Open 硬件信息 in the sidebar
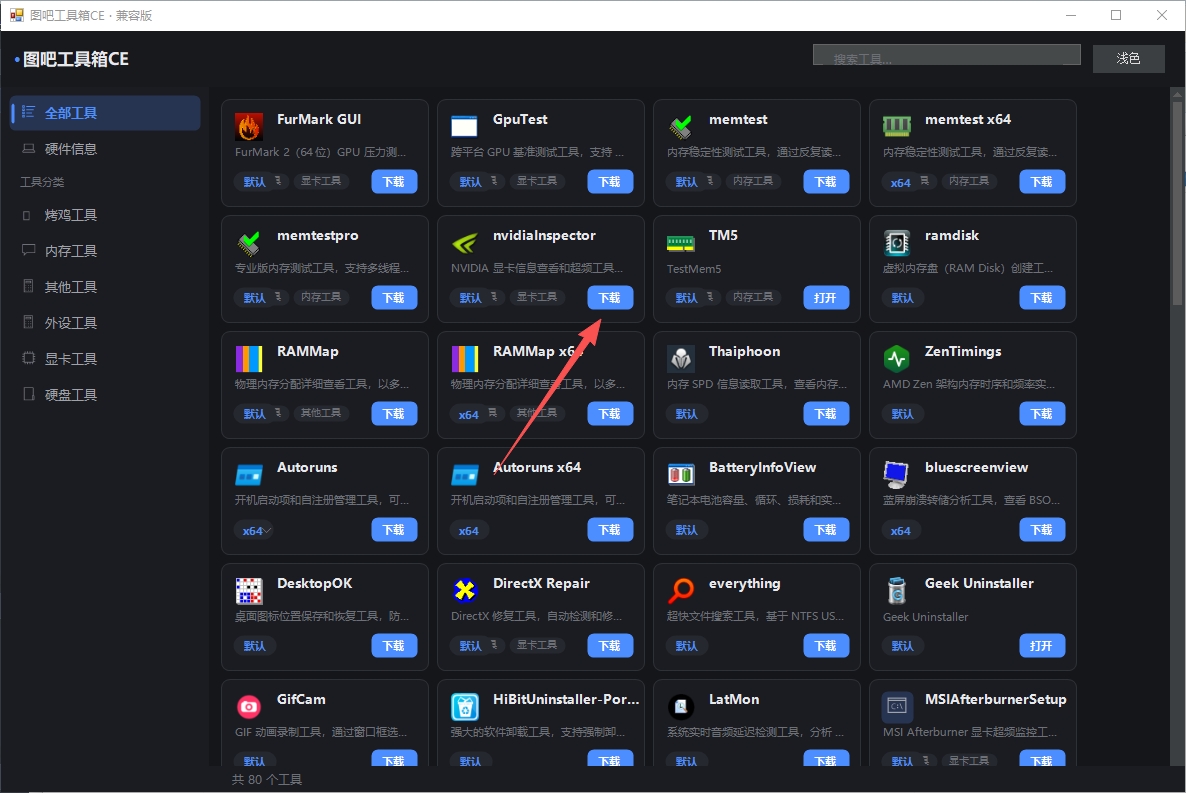This screenshot has height=793, width=1186. coord(105,149)
